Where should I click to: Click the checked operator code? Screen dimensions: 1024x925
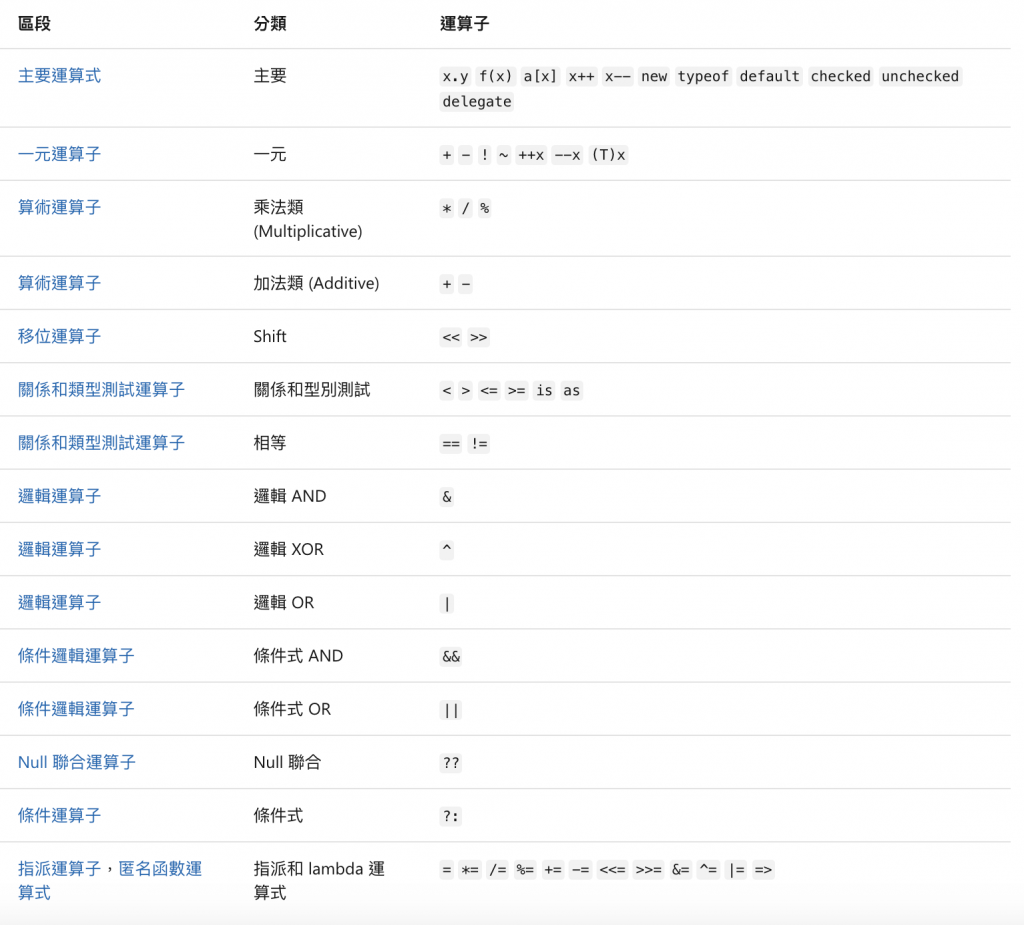(x=840, y=76)
